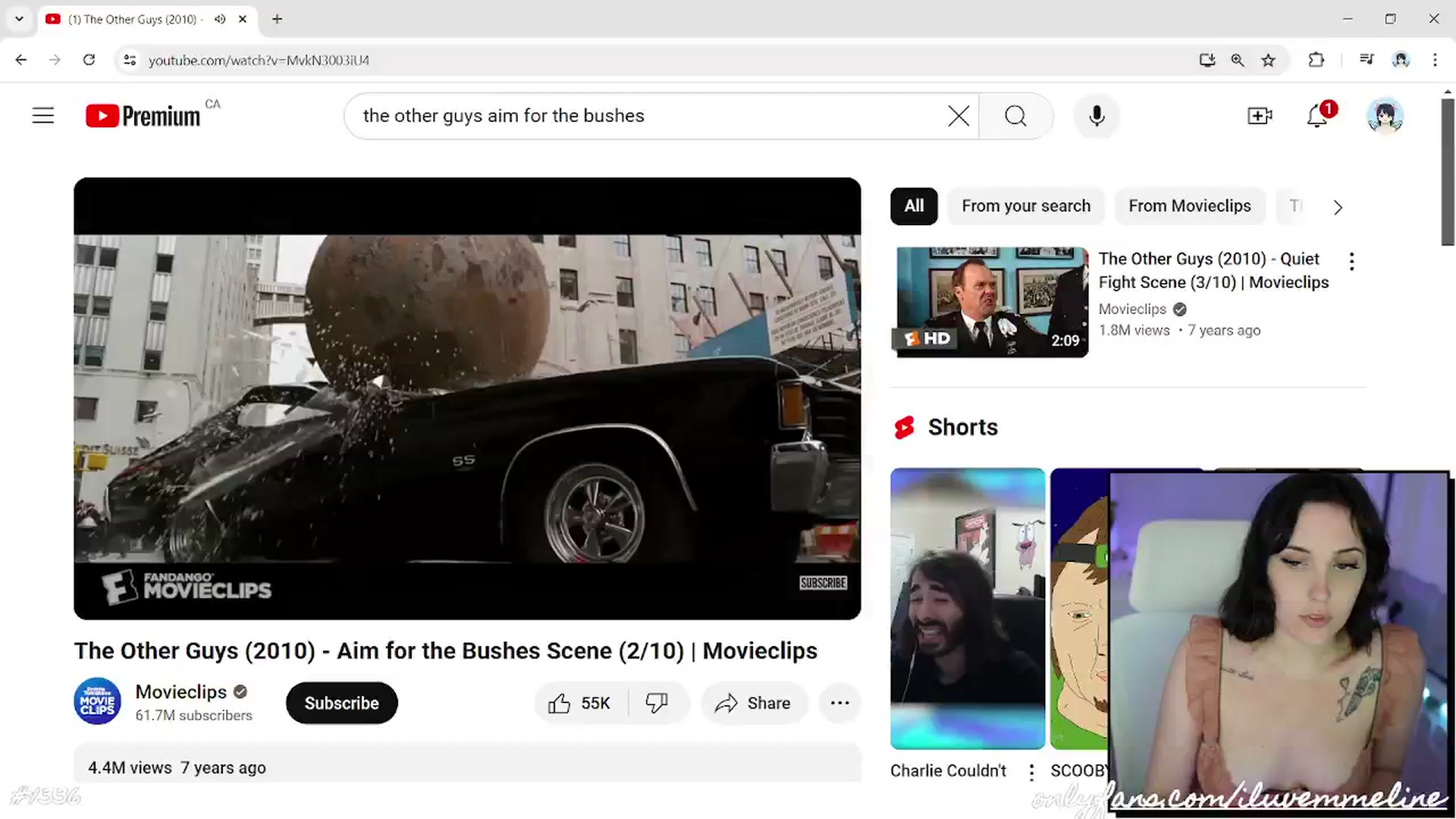1456x819 pixels.
Task: Select the From Movieclips chip
Action: tap(1189, 206)
